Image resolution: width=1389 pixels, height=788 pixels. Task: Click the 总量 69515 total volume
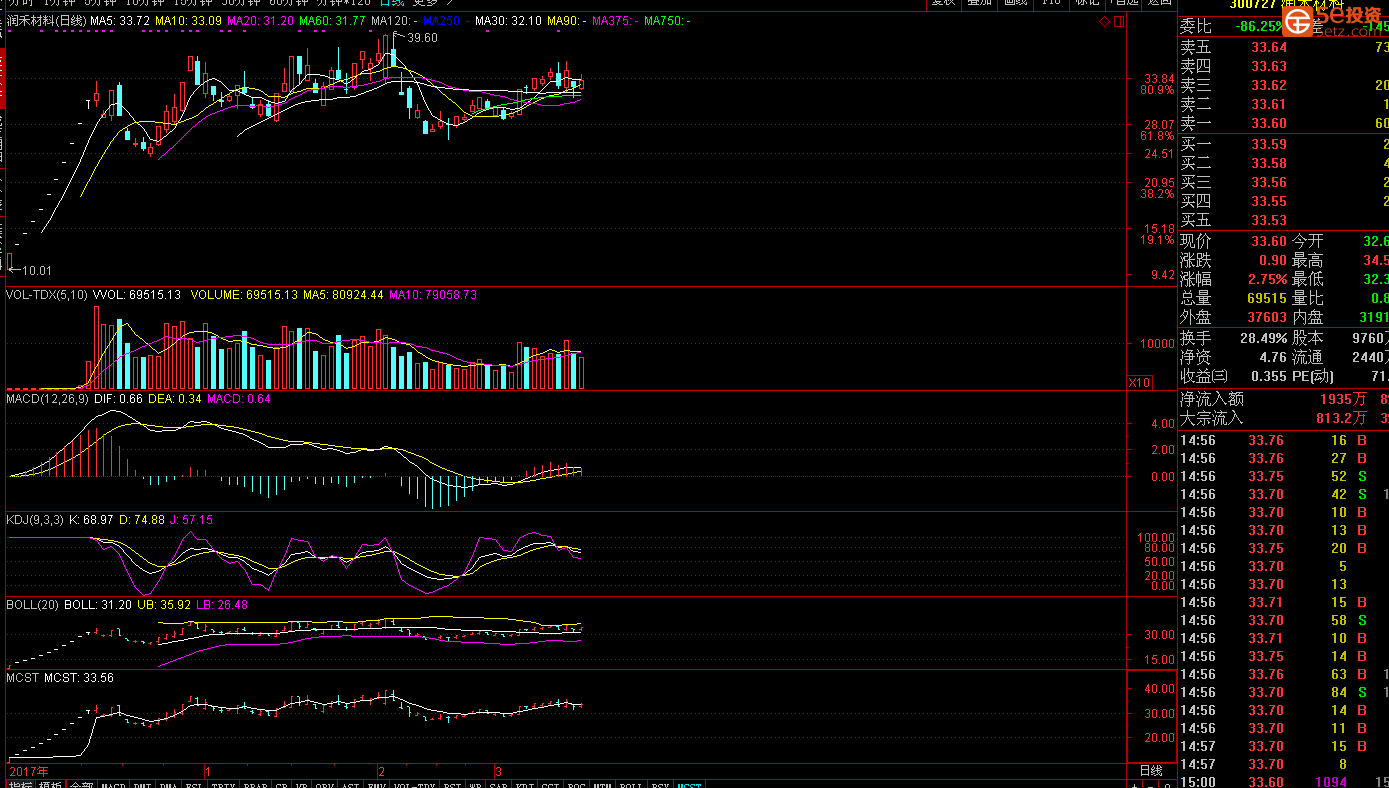coord(1267,298)
